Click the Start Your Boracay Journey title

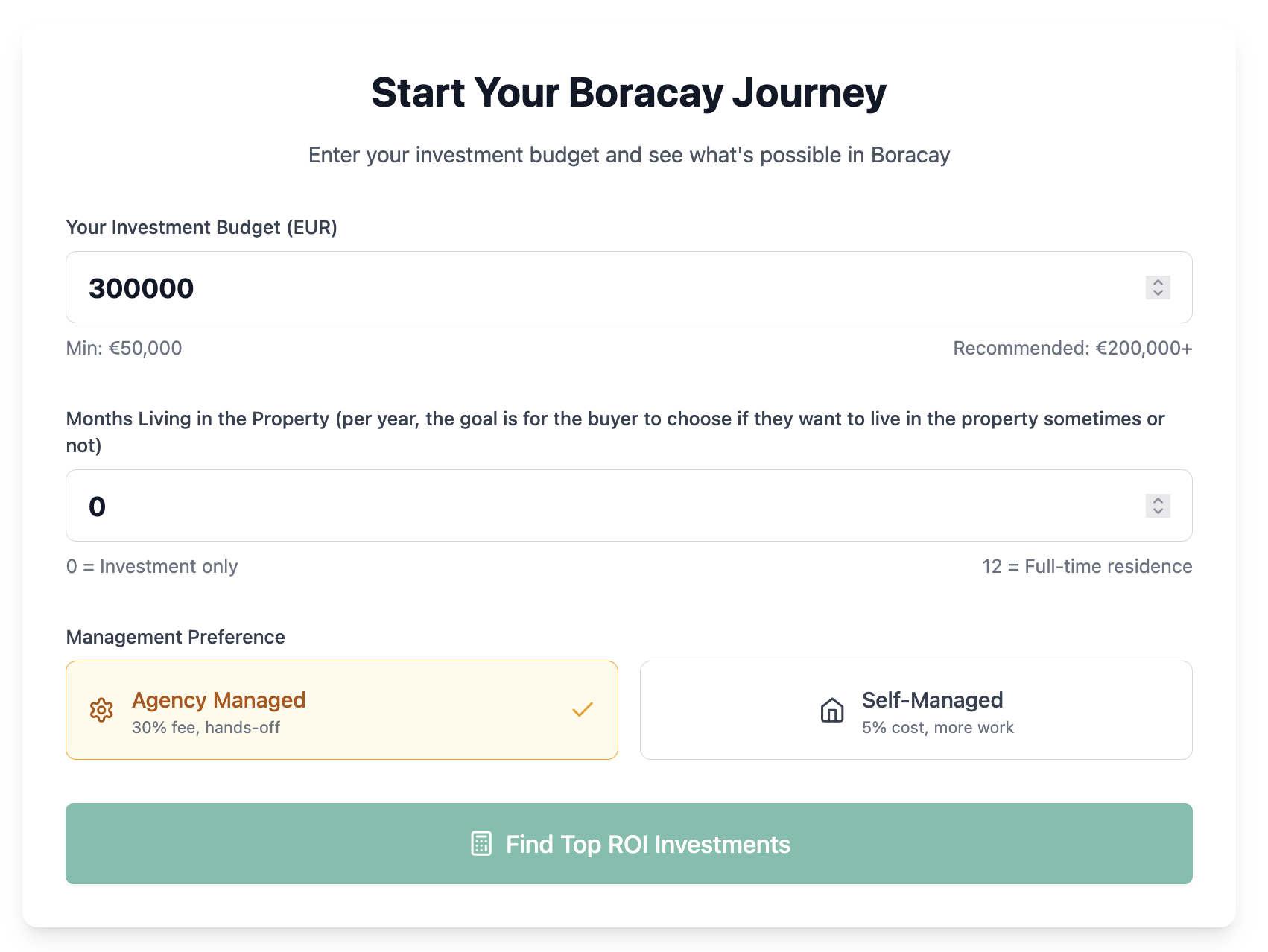(628, 92)
